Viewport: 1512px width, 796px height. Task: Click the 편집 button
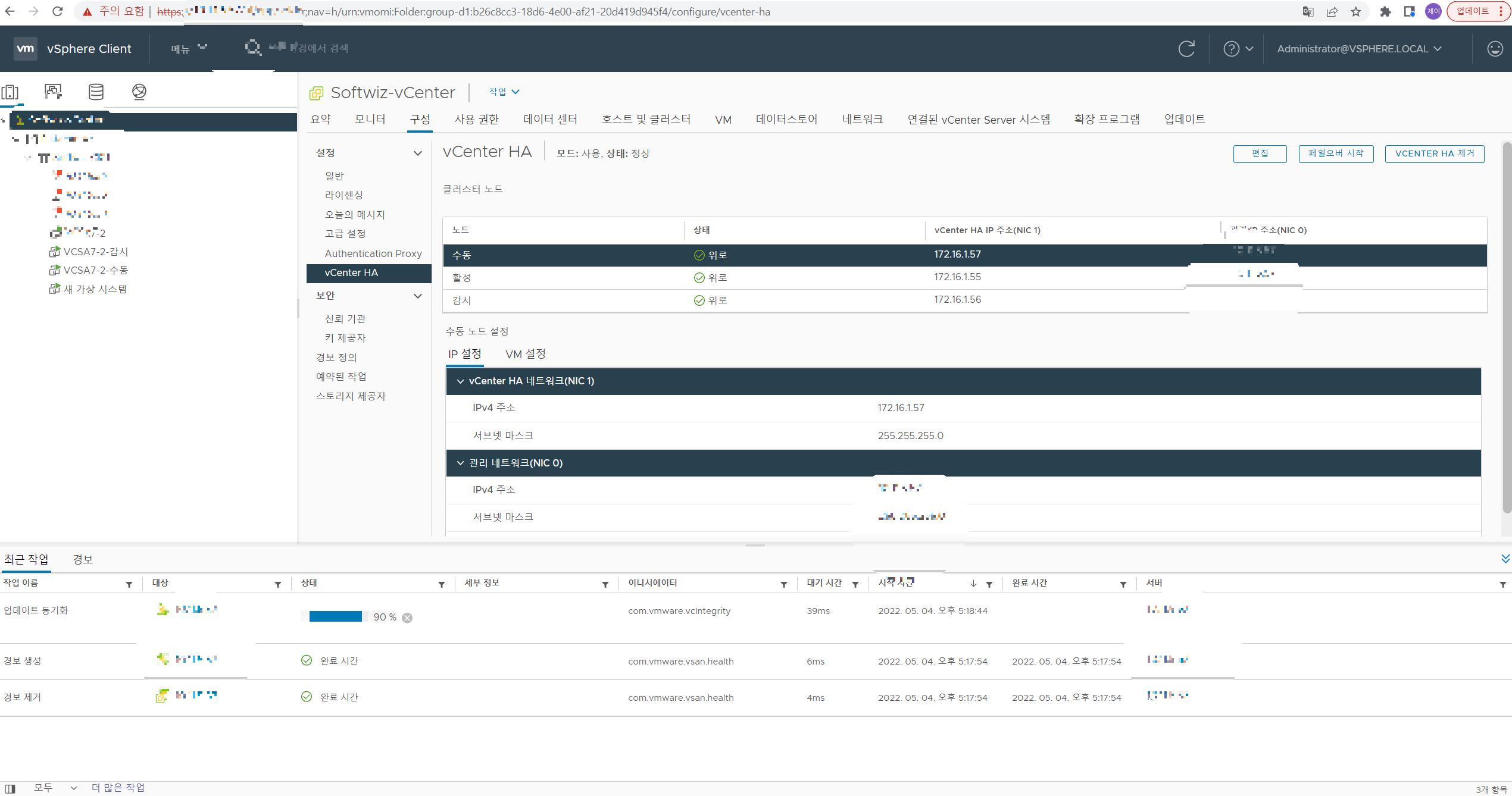pyautogui.click(x=1260, y=153)
